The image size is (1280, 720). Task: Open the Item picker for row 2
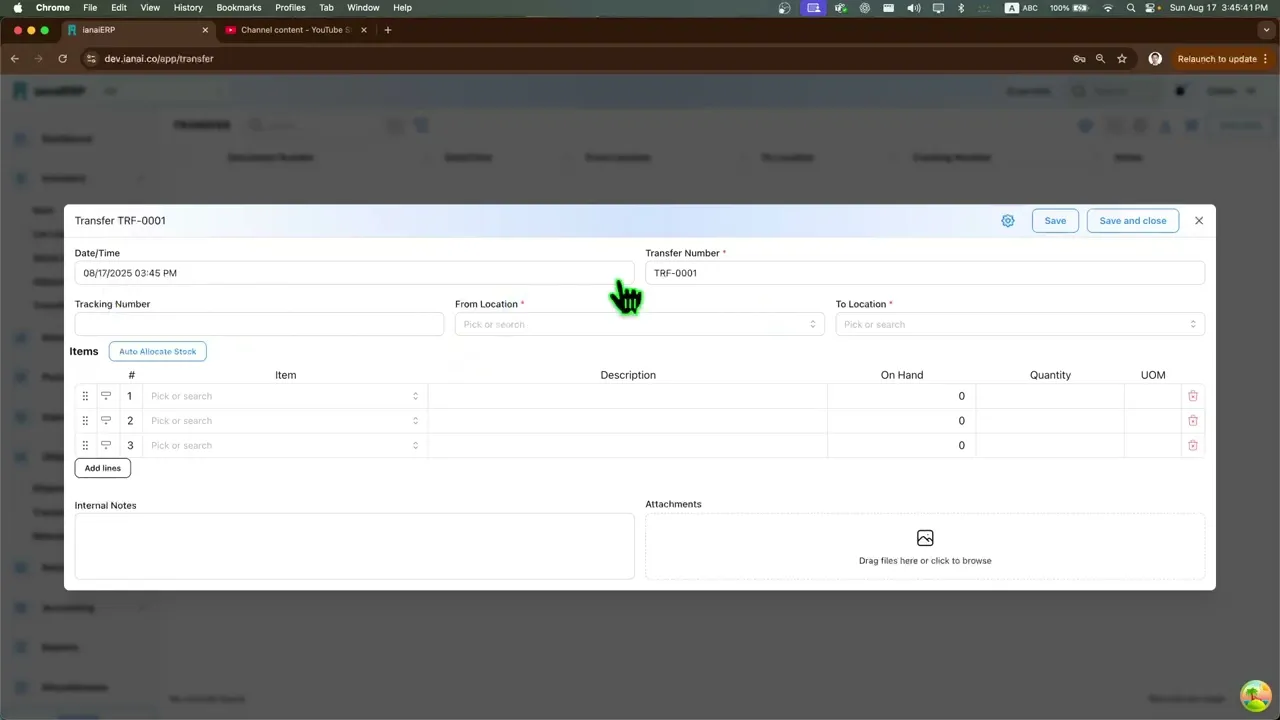[285, 421]
